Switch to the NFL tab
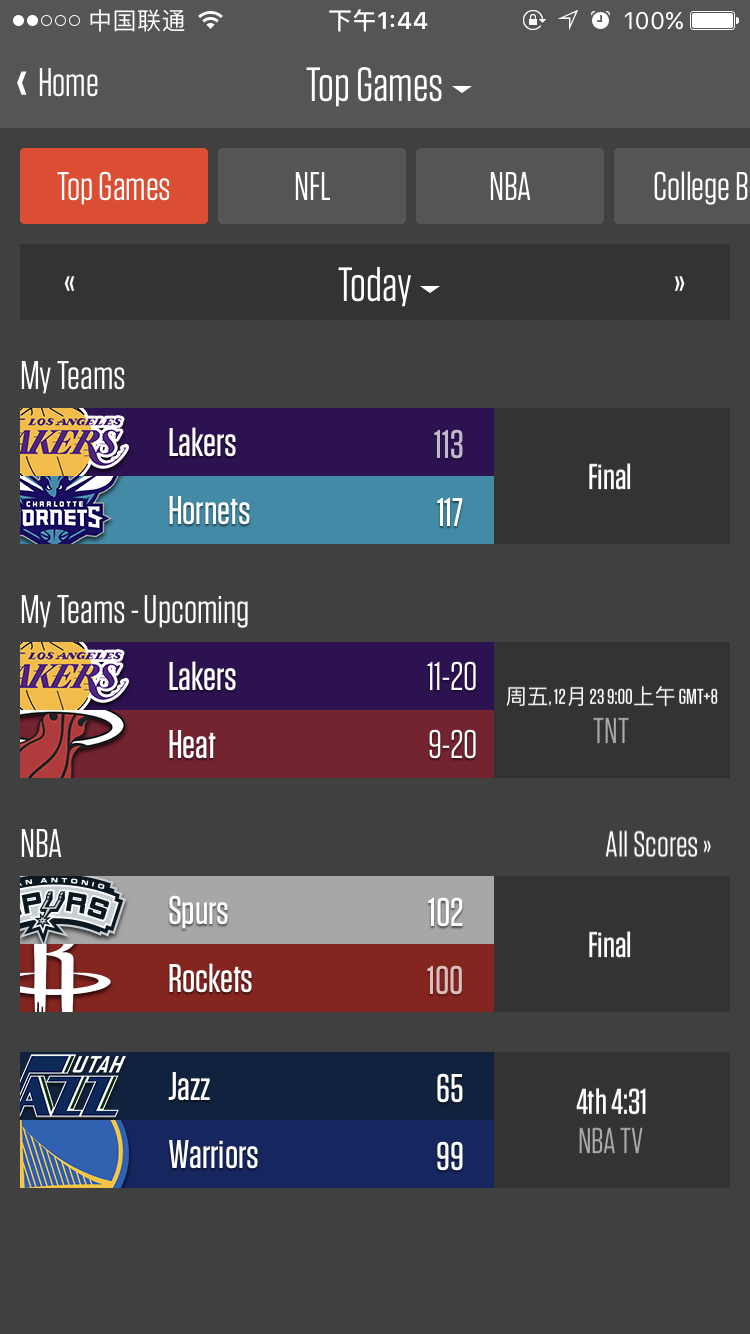Viewport: 750px width, 1334px height. pyautogui.click(x=312, y=186)
